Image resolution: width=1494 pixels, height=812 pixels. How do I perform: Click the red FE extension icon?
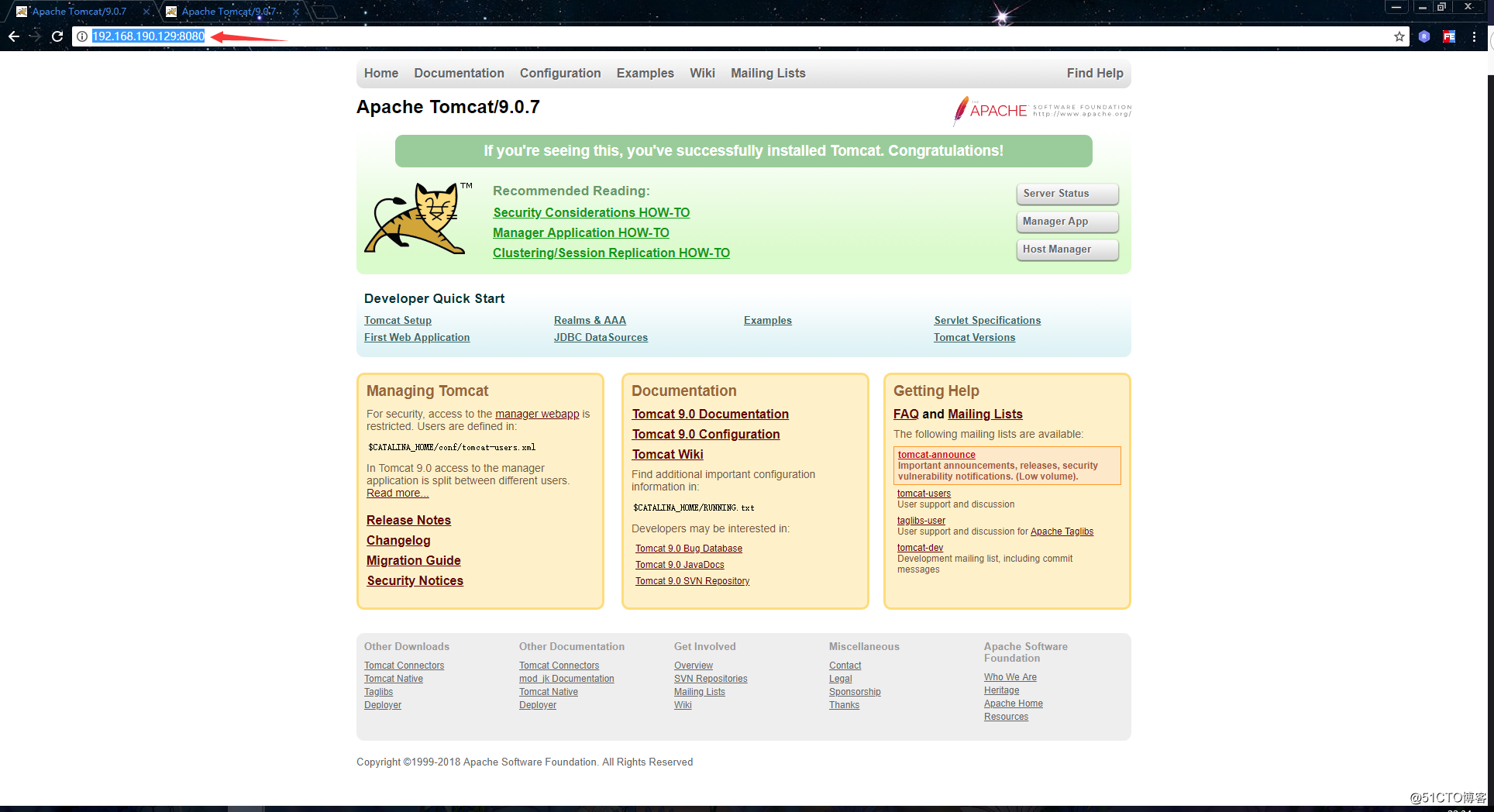pyautogui.click(x=1449, y=36)
